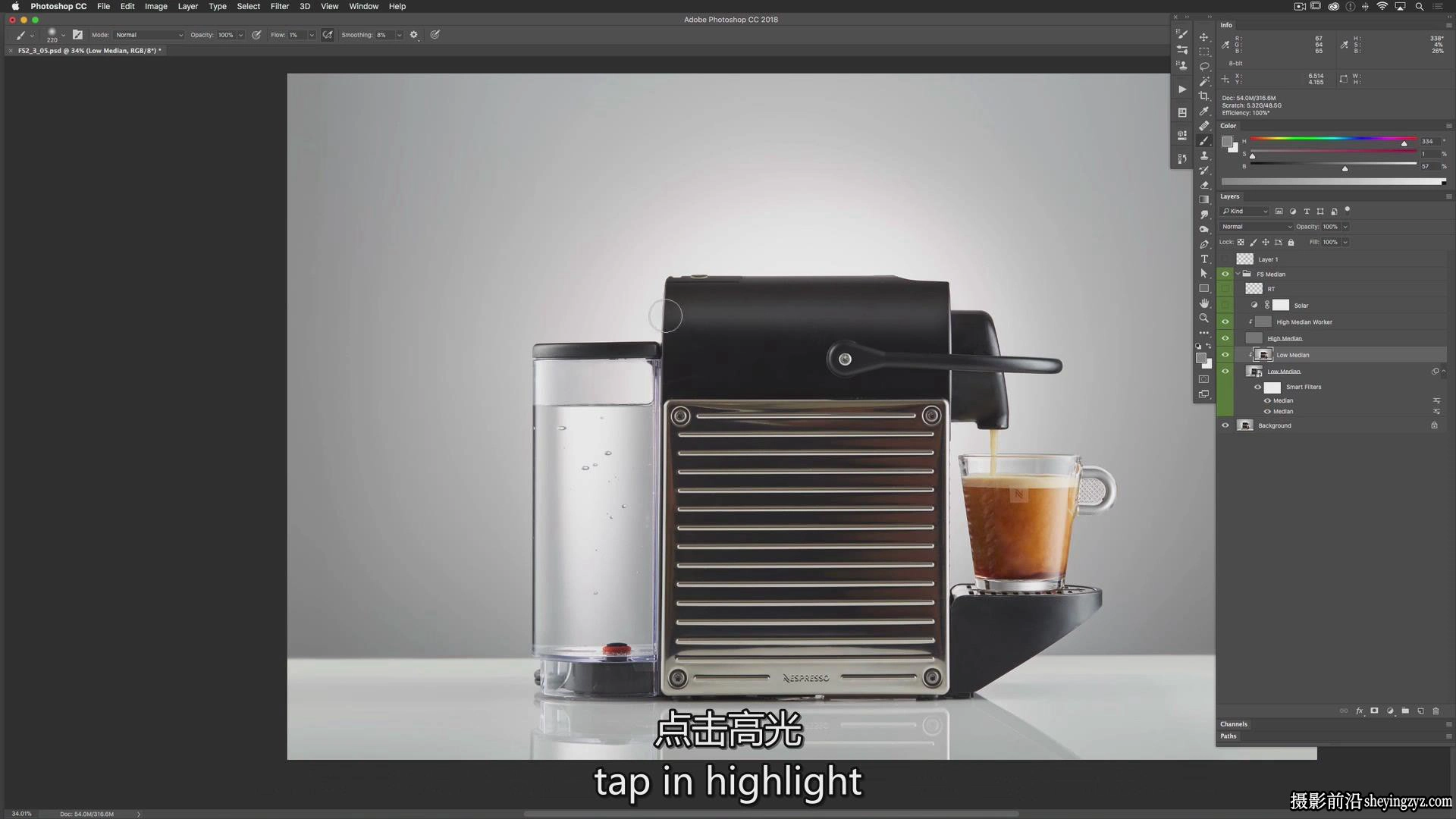Select the Rectangular Marquee tool
The width and height of the screenshot is (1456, 819).
click(x=1203, y=52)
